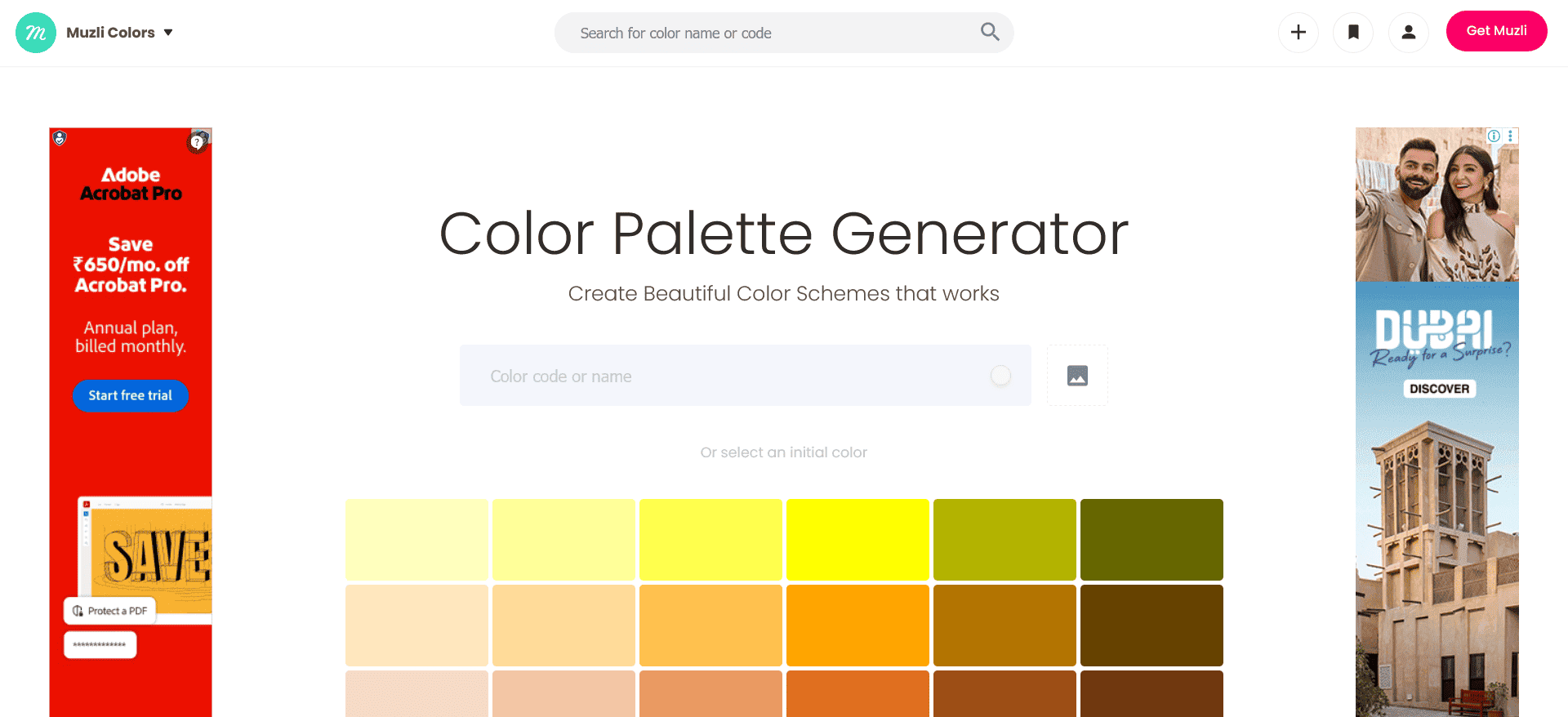The width and height of the screenshot is (1568, 717).
Task: Click the Get Muzli button
Action: click(1496, 30)
